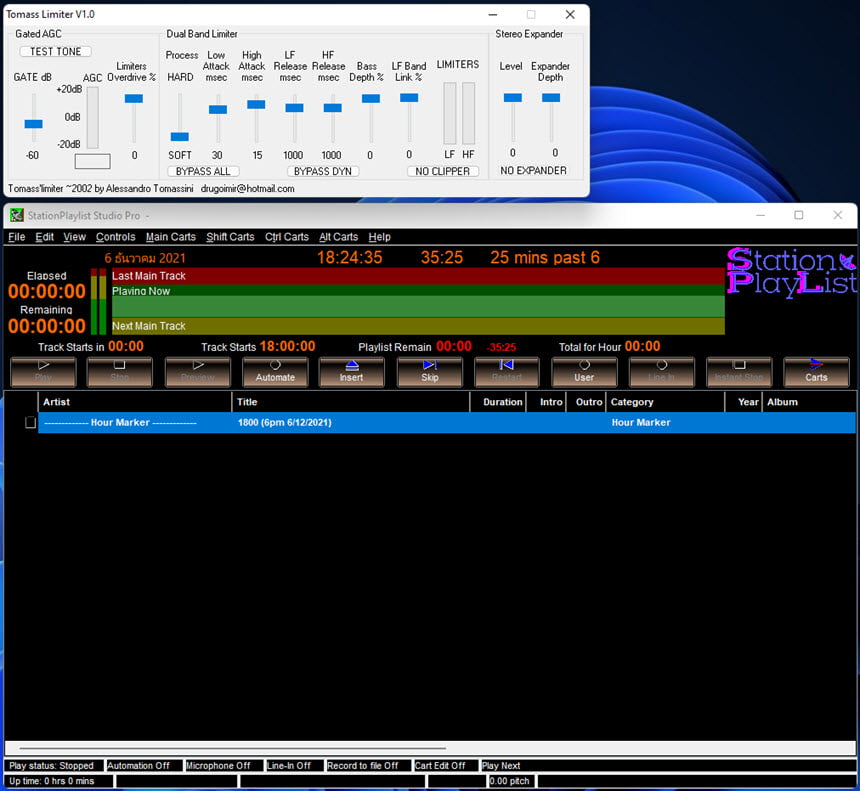860x791 pixels.
Task: Click the Stop transport button
Action: tap(120, 372)
